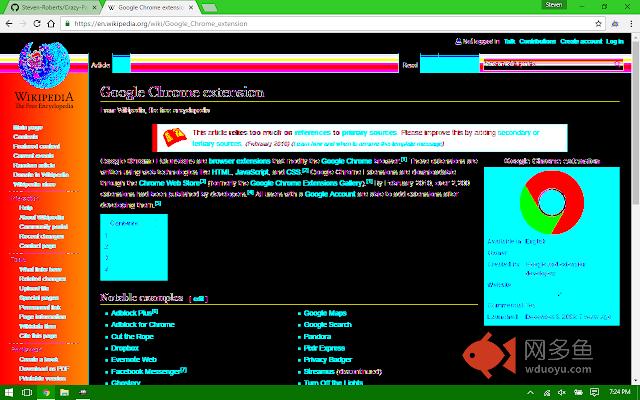The width and height of the screenshot is (640, 400).
Task: Show hidden tray icons chevron
Action: 531,393
